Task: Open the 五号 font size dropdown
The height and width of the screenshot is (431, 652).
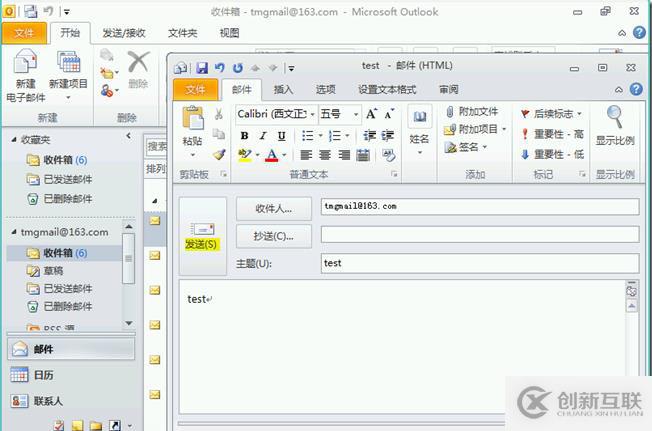Action: (356, 114)
